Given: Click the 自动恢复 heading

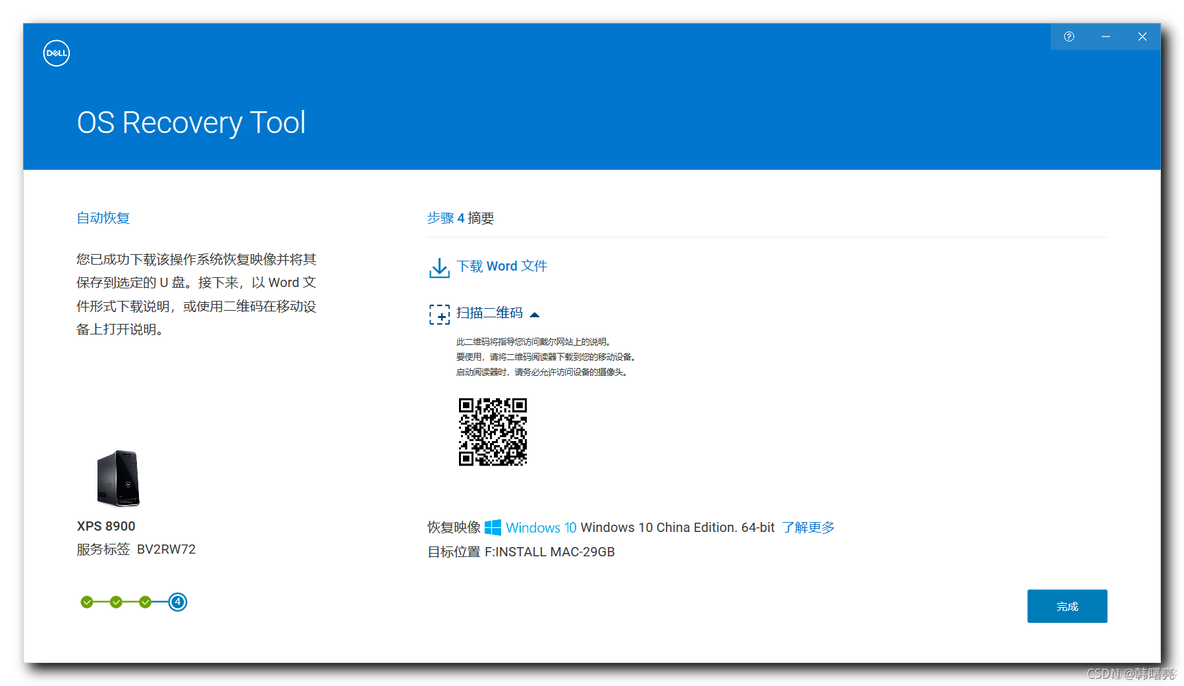Looking at the screenshot, I should pyautogui.click(x=103, y=218).
